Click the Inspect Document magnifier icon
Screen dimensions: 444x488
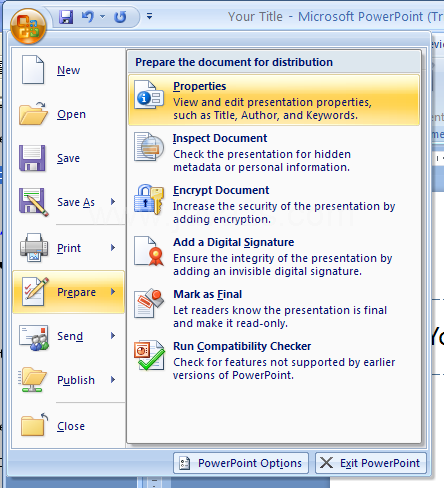149,146
